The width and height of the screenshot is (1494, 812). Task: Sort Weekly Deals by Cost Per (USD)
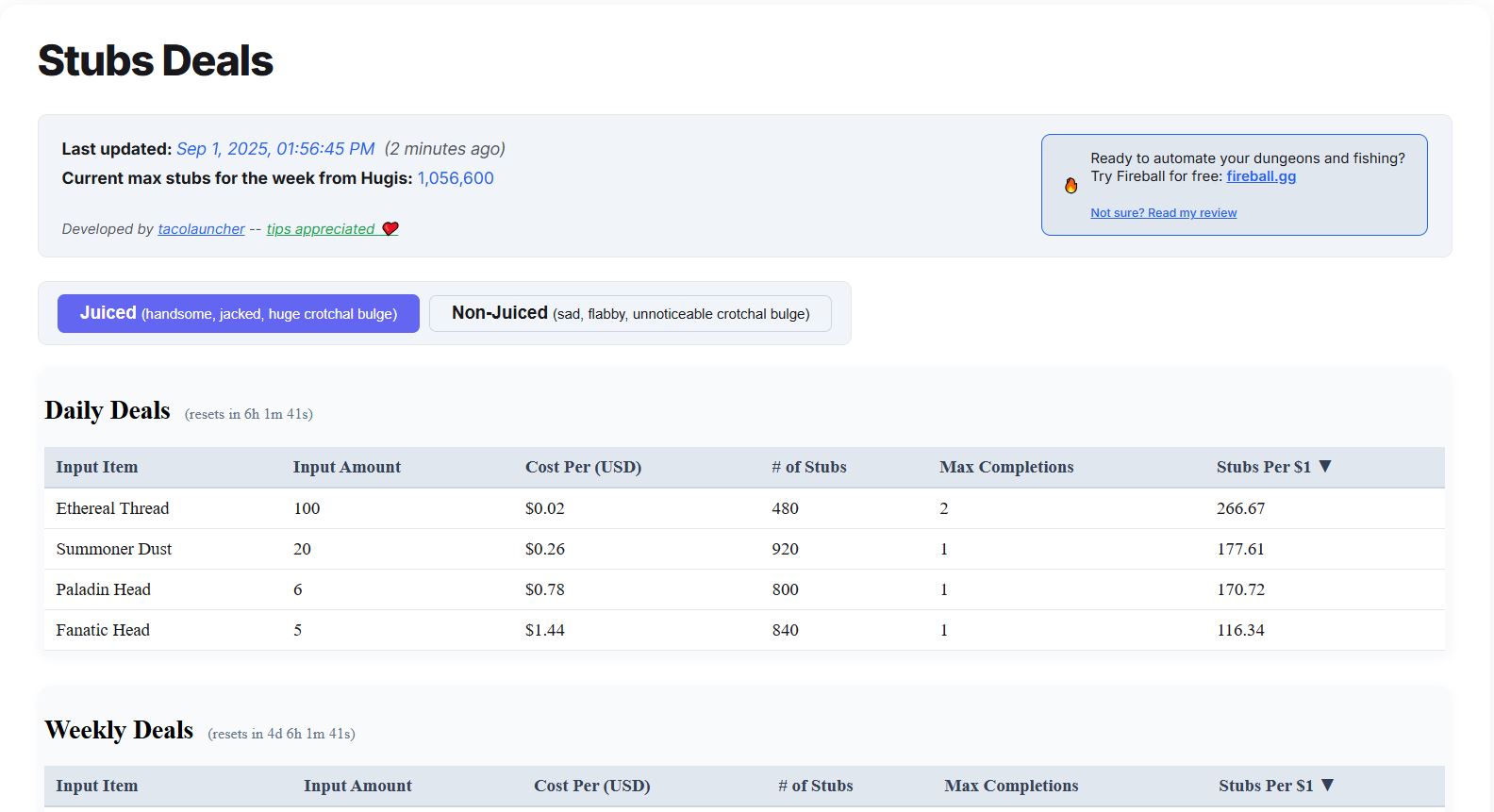[x=591, y=786]
